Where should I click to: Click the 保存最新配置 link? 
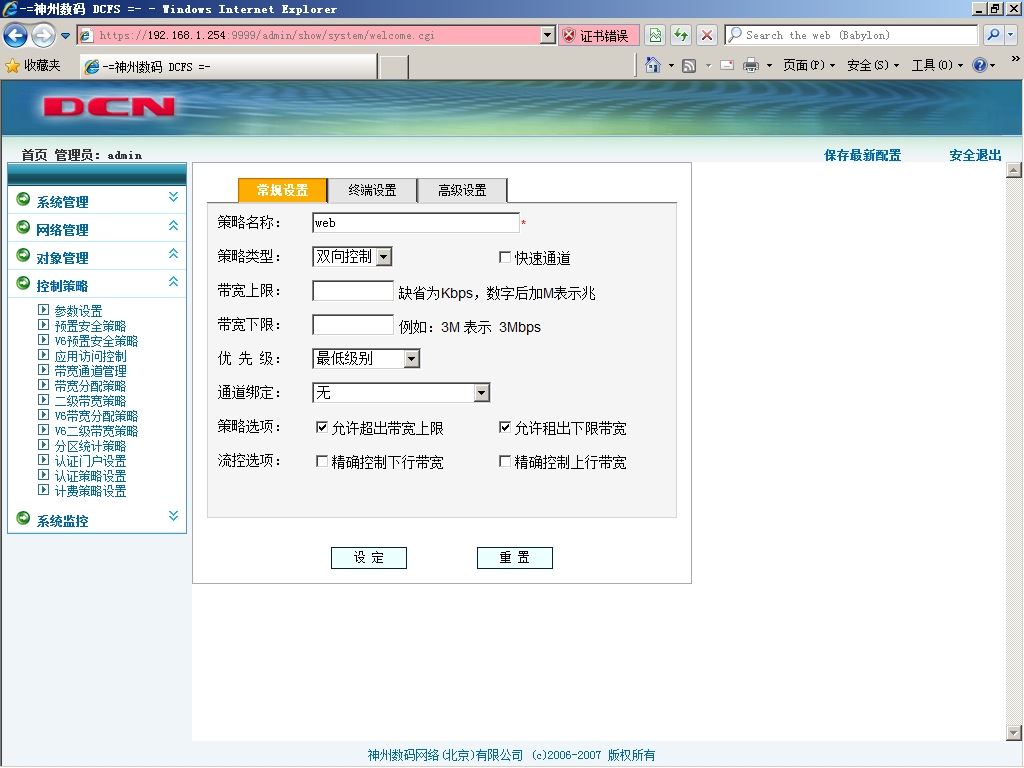pyautogui.click(x=862, y=155)
